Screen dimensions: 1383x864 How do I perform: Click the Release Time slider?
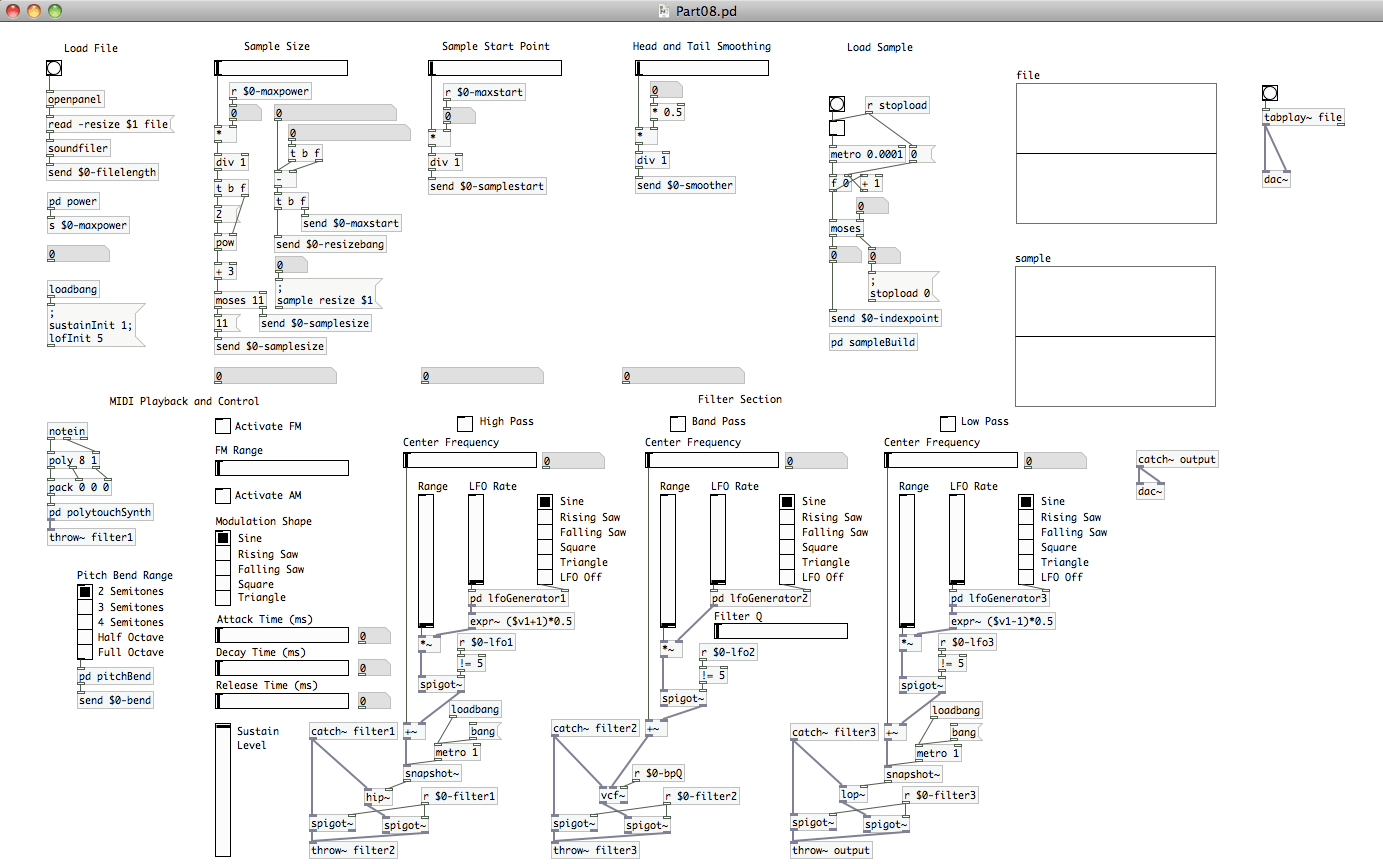282,701
